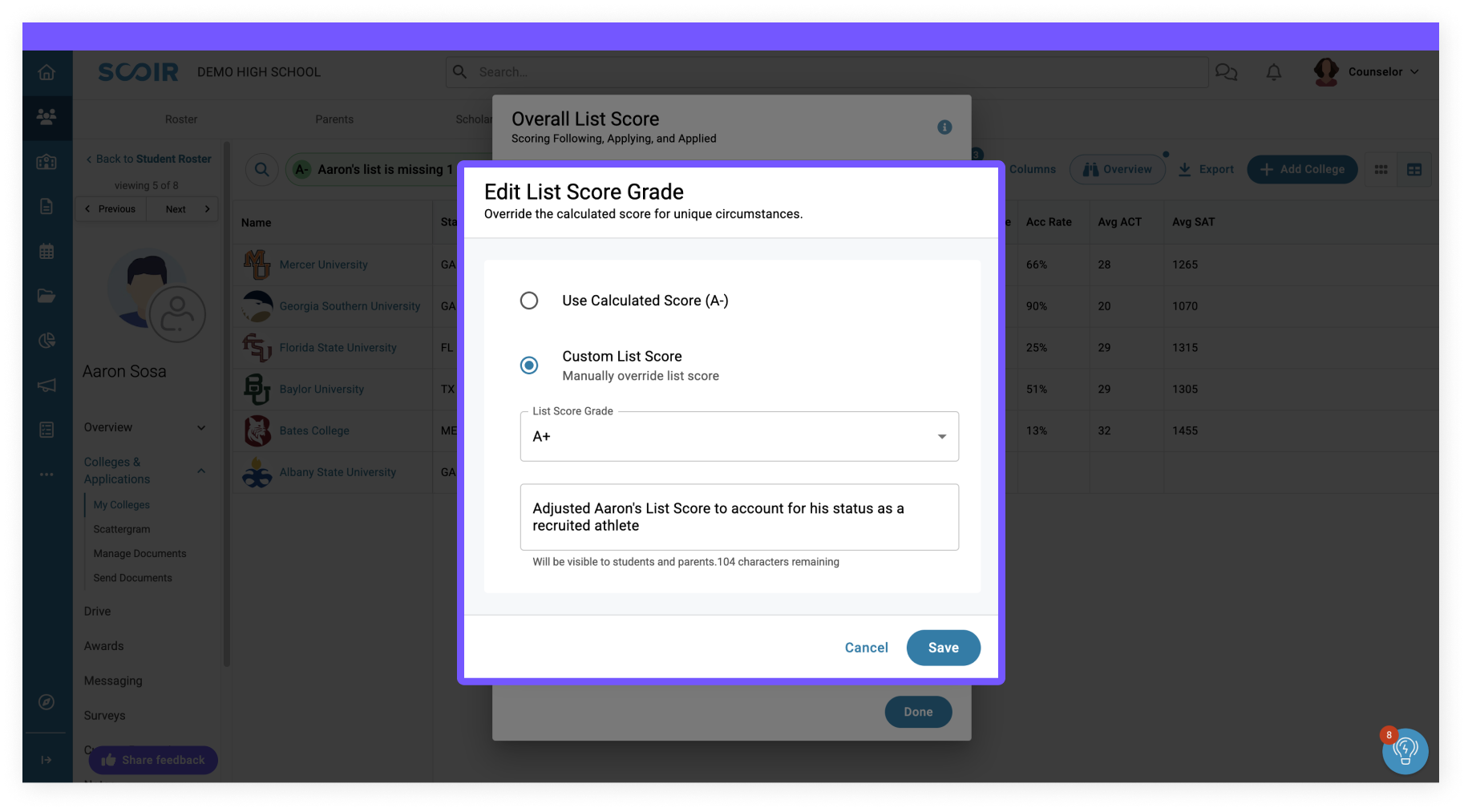Open the folder icon in left sidebar
Screen dimensions: 1468x812
[47, 296]
